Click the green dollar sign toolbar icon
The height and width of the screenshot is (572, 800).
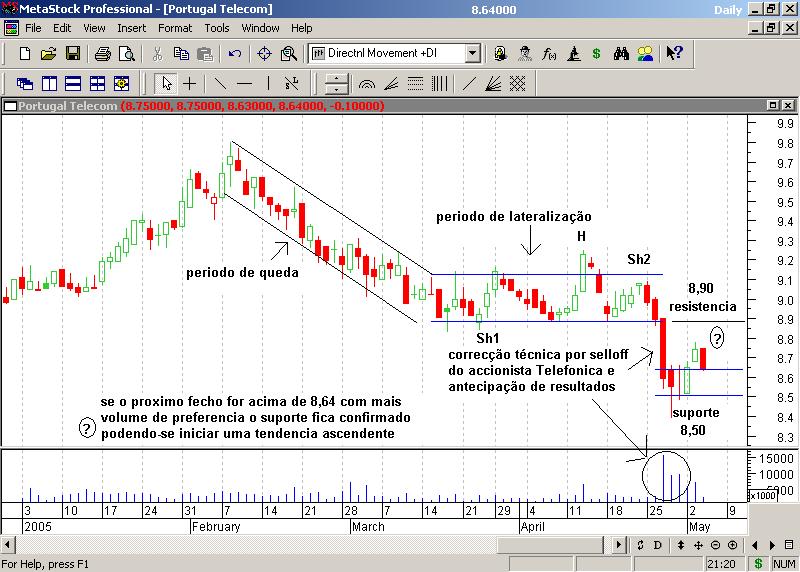tap(596, 54)
